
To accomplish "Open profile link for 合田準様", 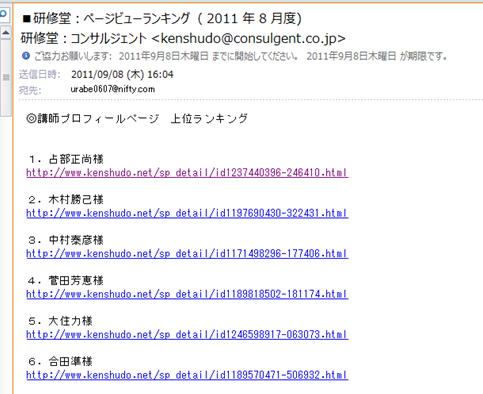I will (x=187, y=375).
